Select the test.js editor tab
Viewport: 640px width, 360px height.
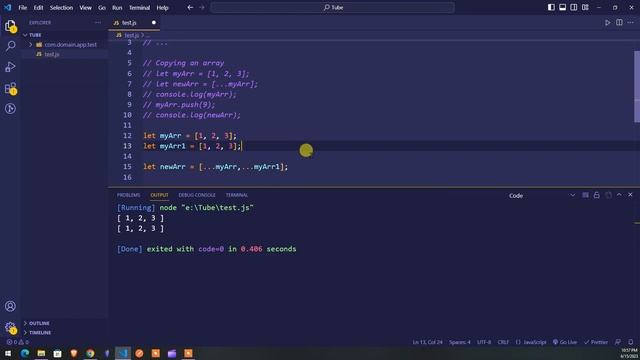(x=134, y=23)
